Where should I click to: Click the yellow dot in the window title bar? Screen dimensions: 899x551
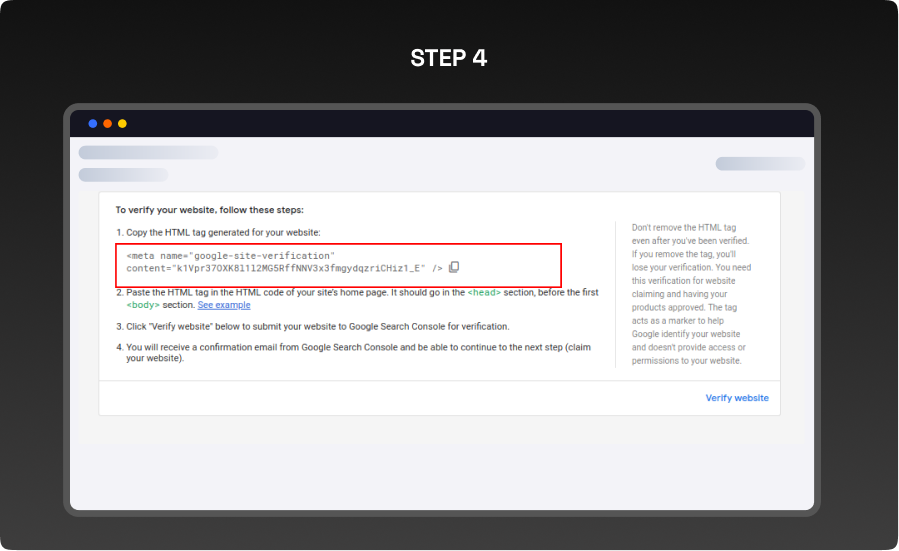(x=122, y=124)
